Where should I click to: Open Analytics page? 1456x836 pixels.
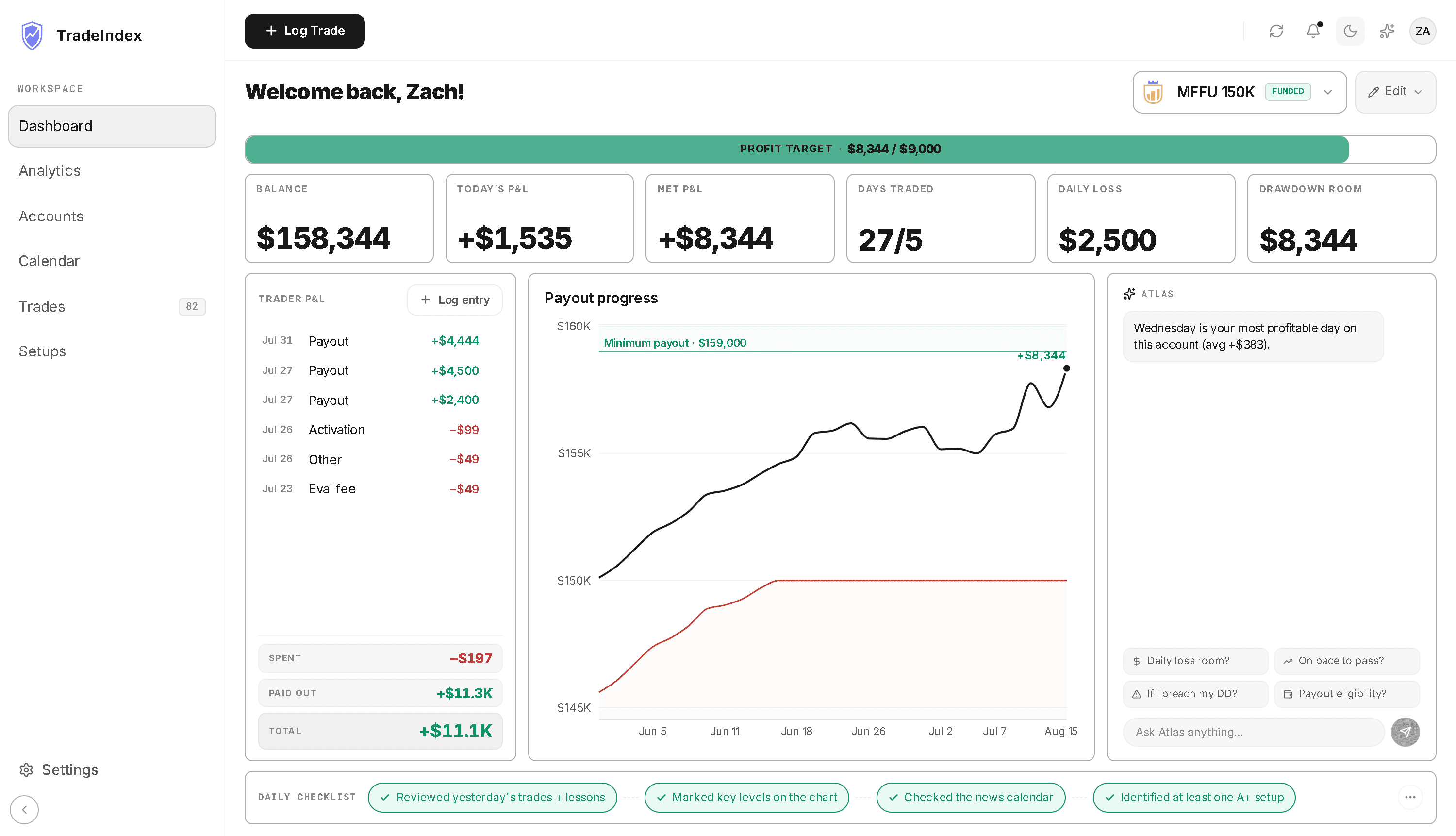pyautogui.click(x=50, y=170)
